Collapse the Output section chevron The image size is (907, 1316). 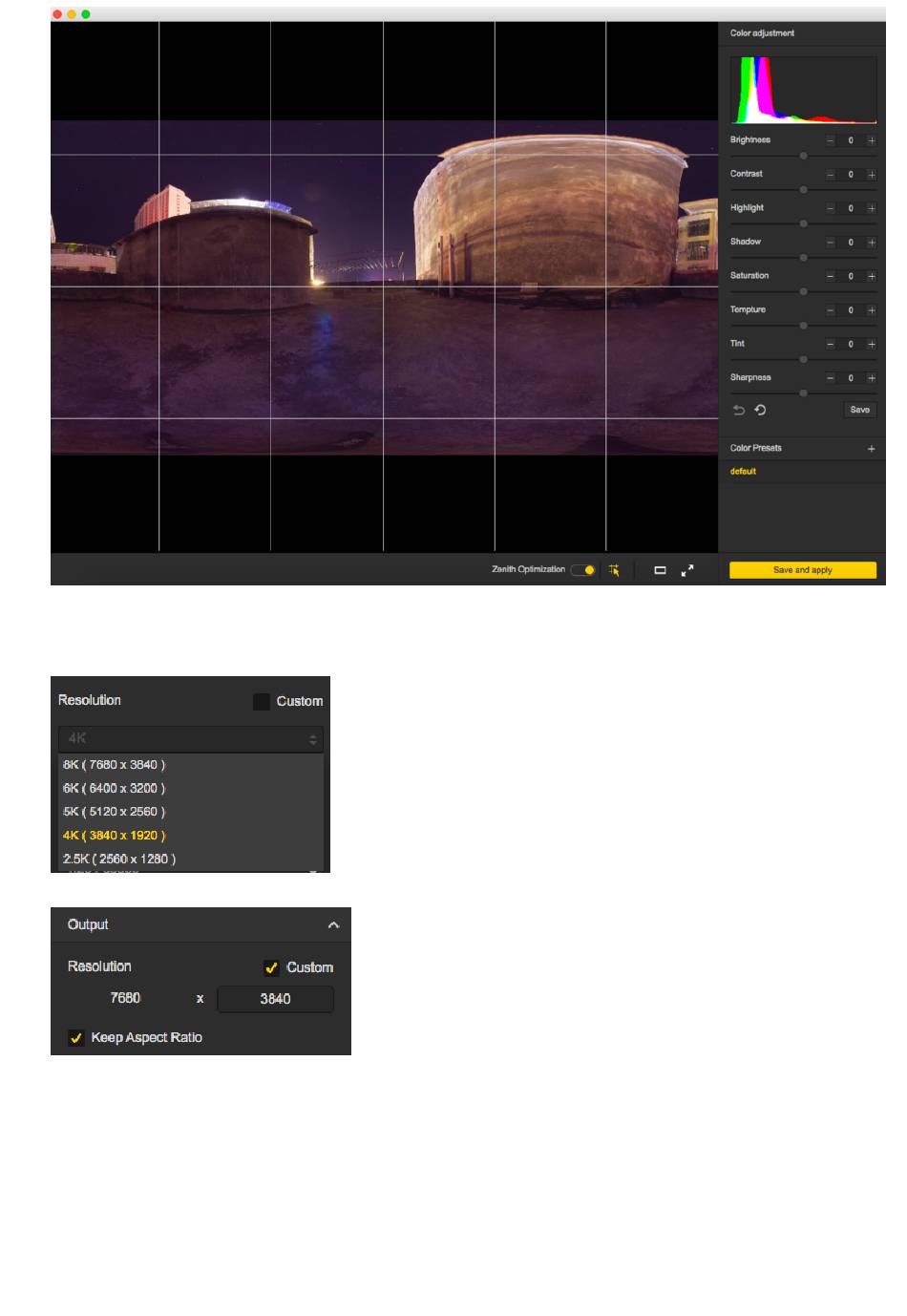pos(333,924)
